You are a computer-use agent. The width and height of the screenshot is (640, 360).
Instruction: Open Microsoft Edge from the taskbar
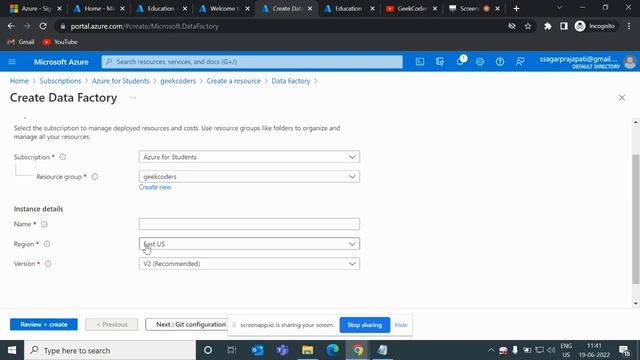[333, 350]
